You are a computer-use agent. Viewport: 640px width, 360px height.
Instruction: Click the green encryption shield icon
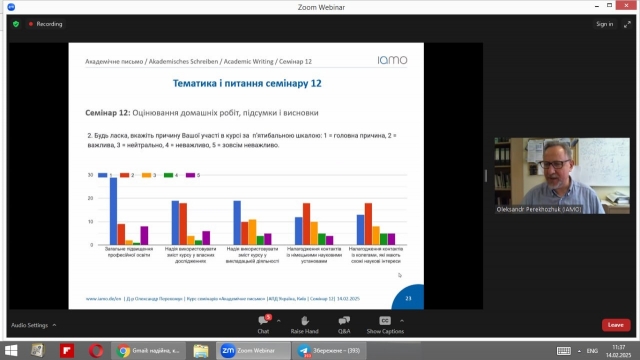16,24
